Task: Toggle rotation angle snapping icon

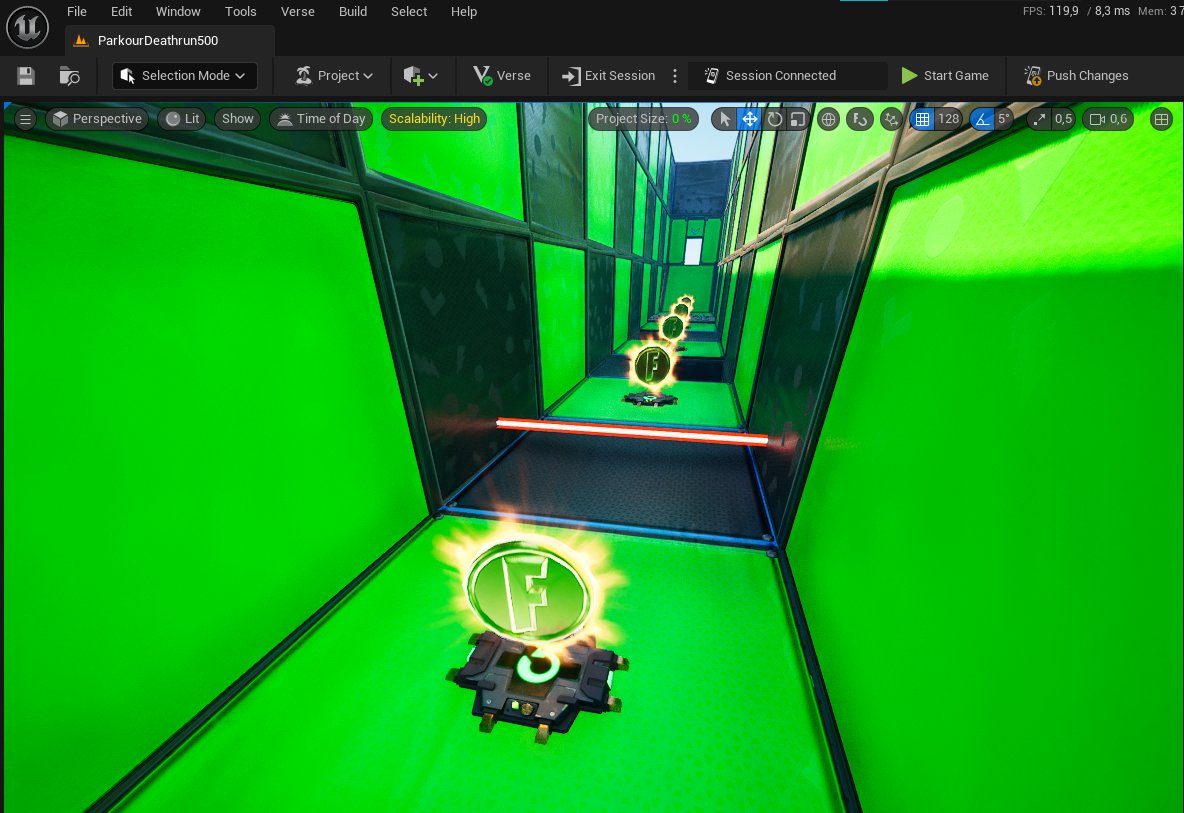Action: (x=982, y=119)
